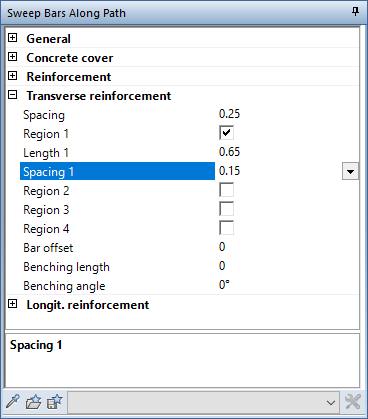
Task: Select the Spacing value 0.25 field
Action: (288, 114)
